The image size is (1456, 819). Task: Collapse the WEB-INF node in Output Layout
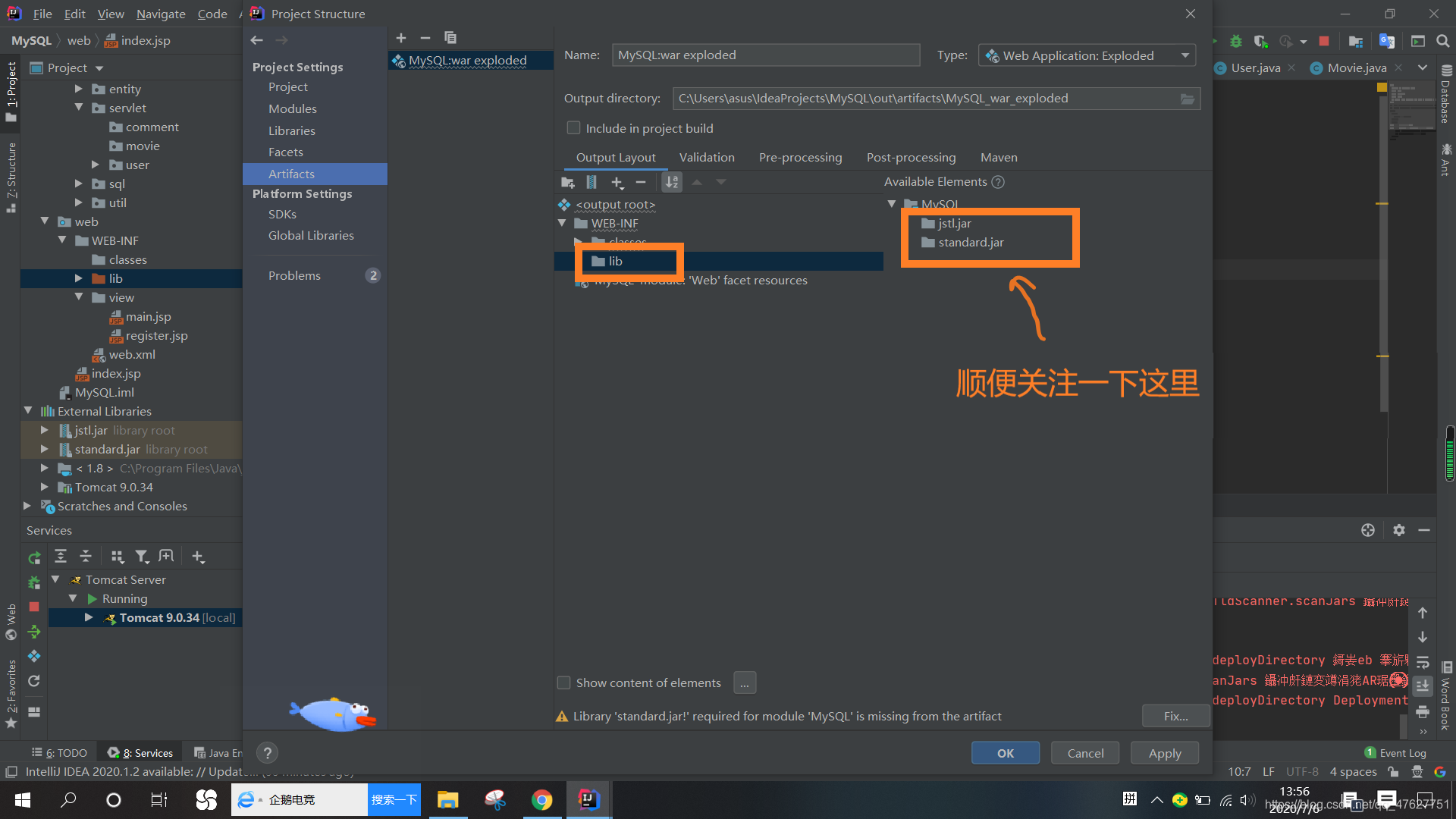[562, 223]
